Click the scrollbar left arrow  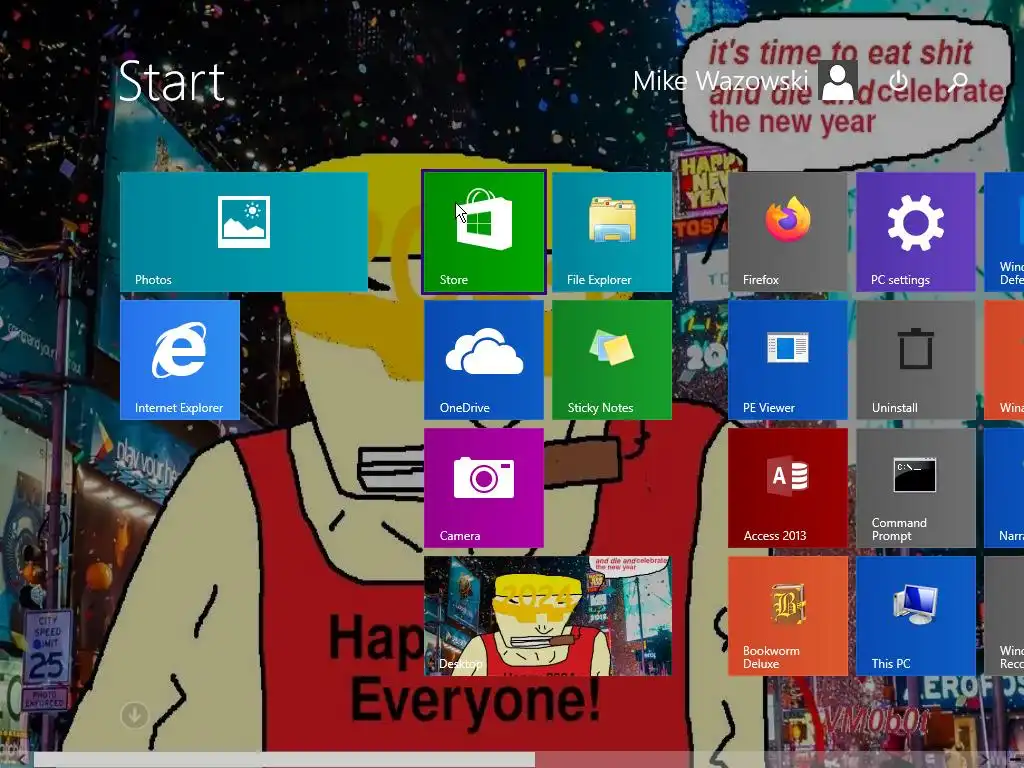pos(22,760)
